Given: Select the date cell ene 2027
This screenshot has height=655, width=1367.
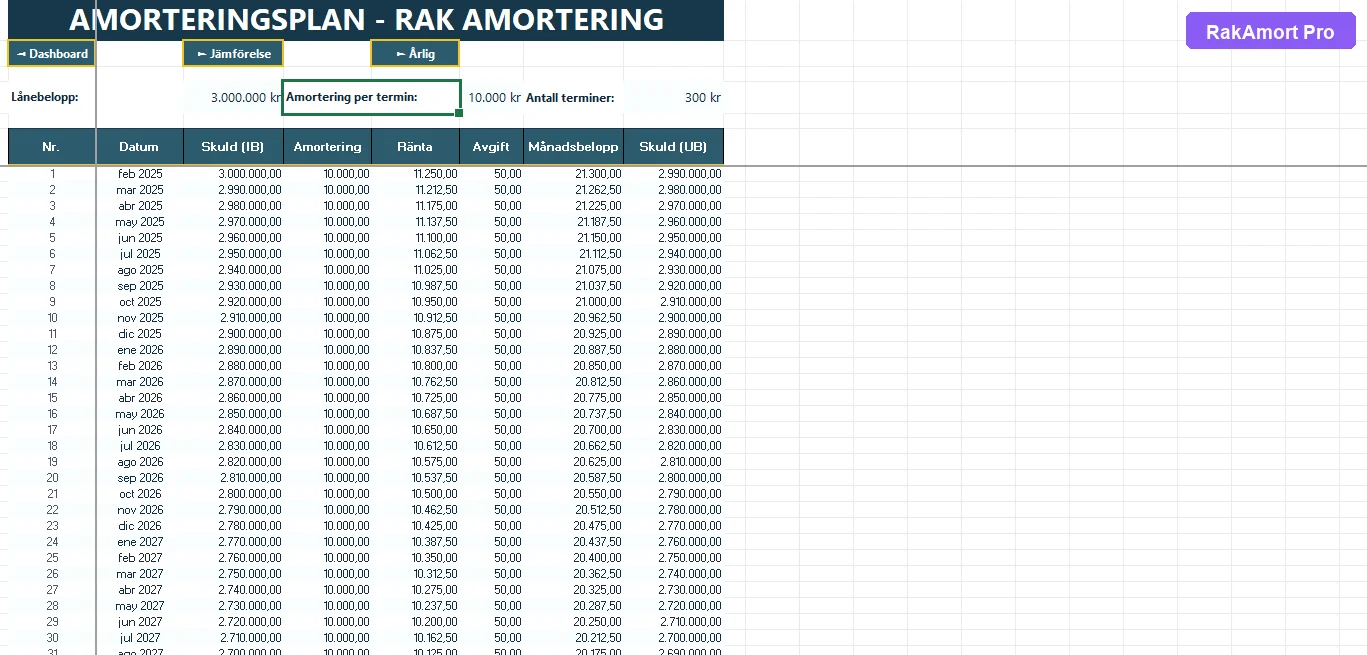Looking at the screenshot, I should [140, 542].
